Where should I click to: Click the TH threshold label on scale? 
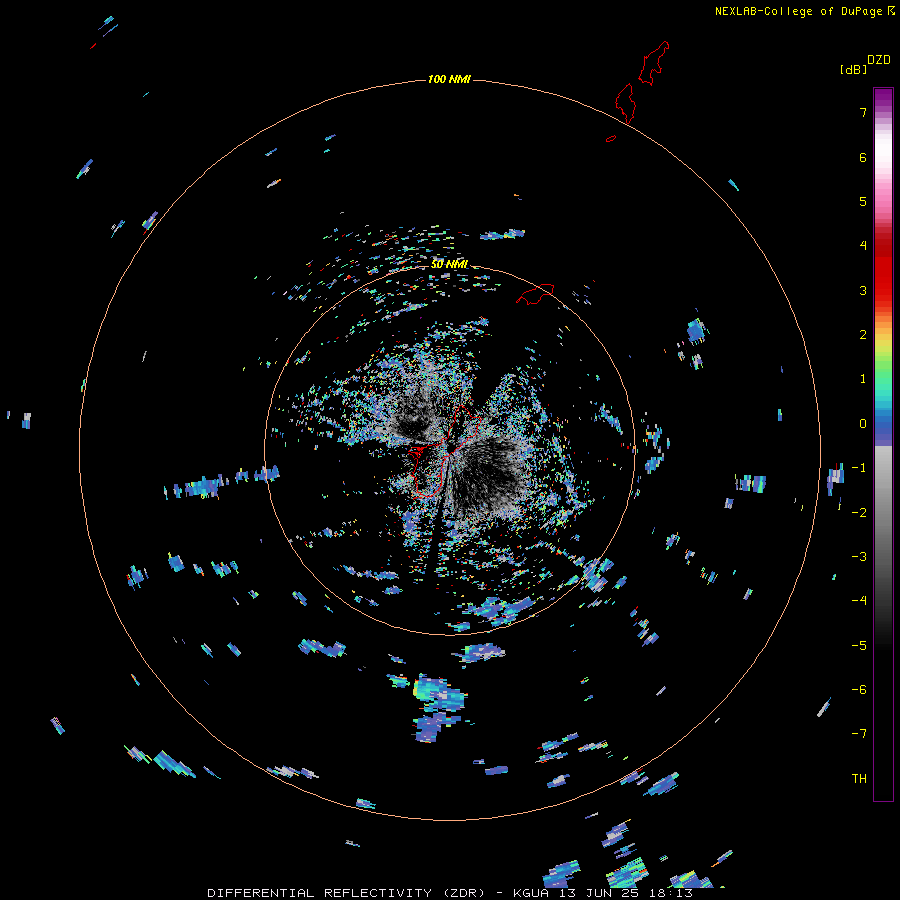[859, 778]
